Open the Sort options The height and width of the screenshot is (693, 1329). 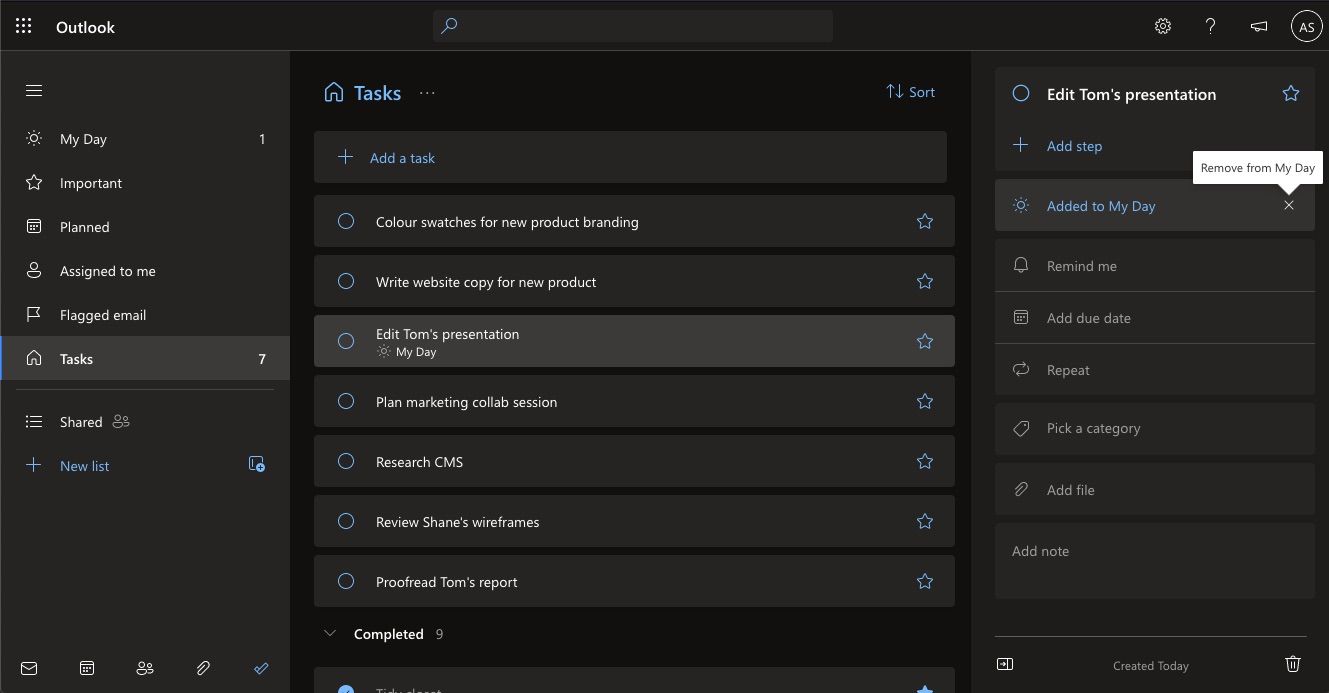(x=910, y=92)
